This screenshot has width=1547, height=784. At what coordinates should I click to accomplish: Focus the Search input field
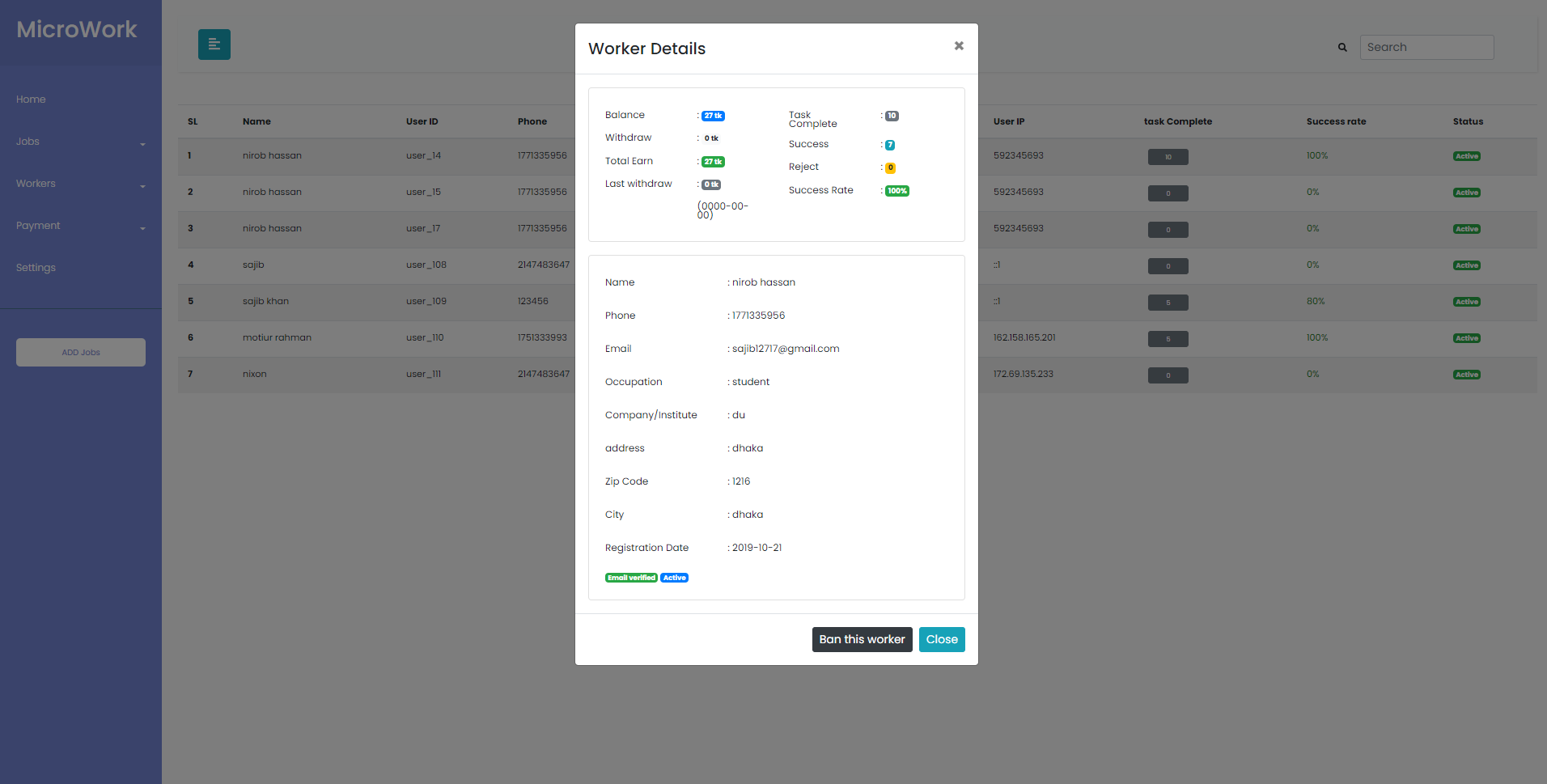point(1426,47)
